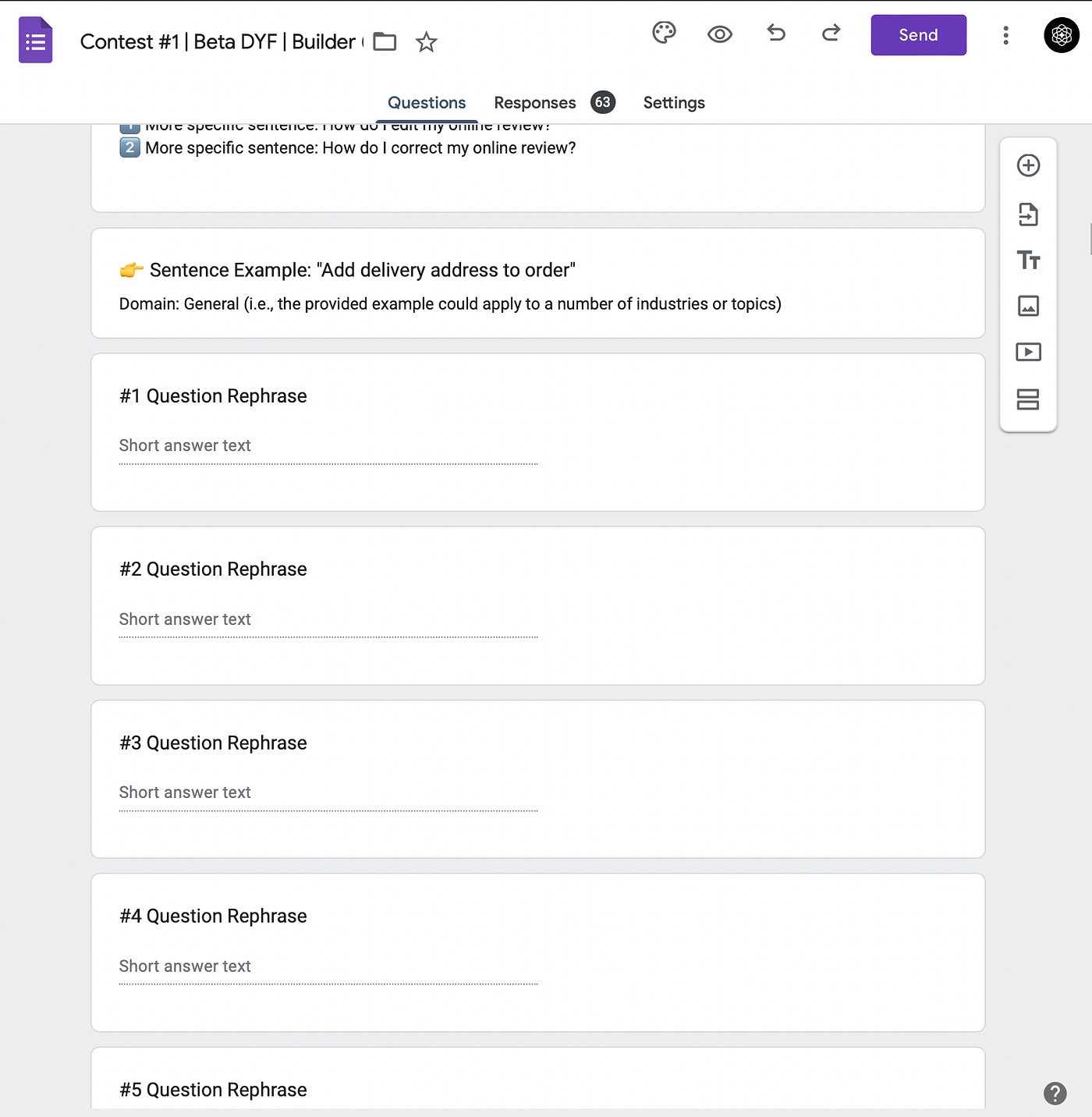Select the Questions tab
Screen dimensions: 1092x1117
[427, 102]
